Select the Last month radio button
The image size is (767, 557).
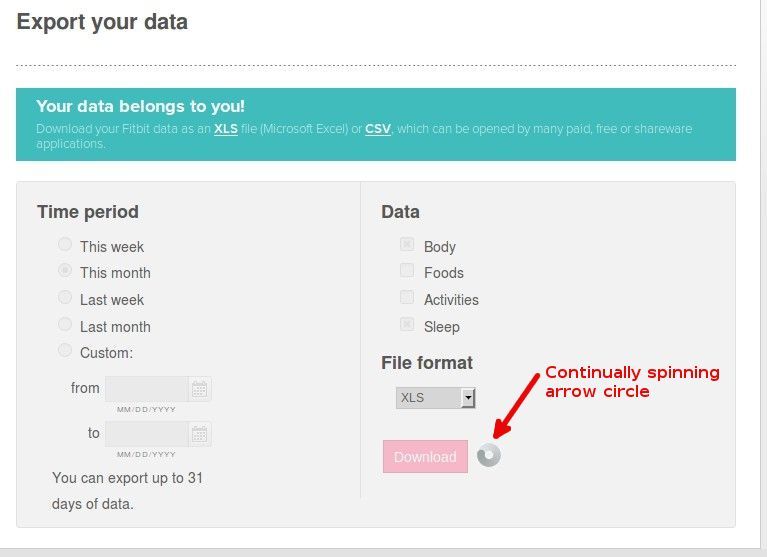[x=65, y=324]
